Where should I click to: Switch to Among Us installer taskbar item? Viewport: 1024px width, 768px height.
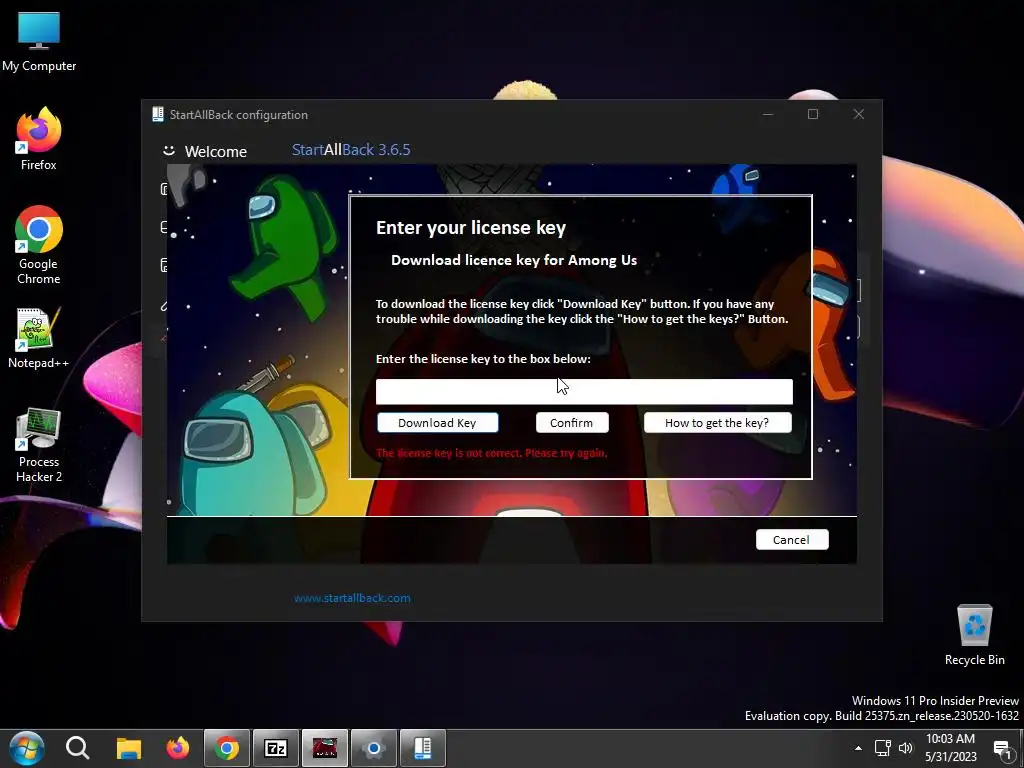tap(325, 748)
